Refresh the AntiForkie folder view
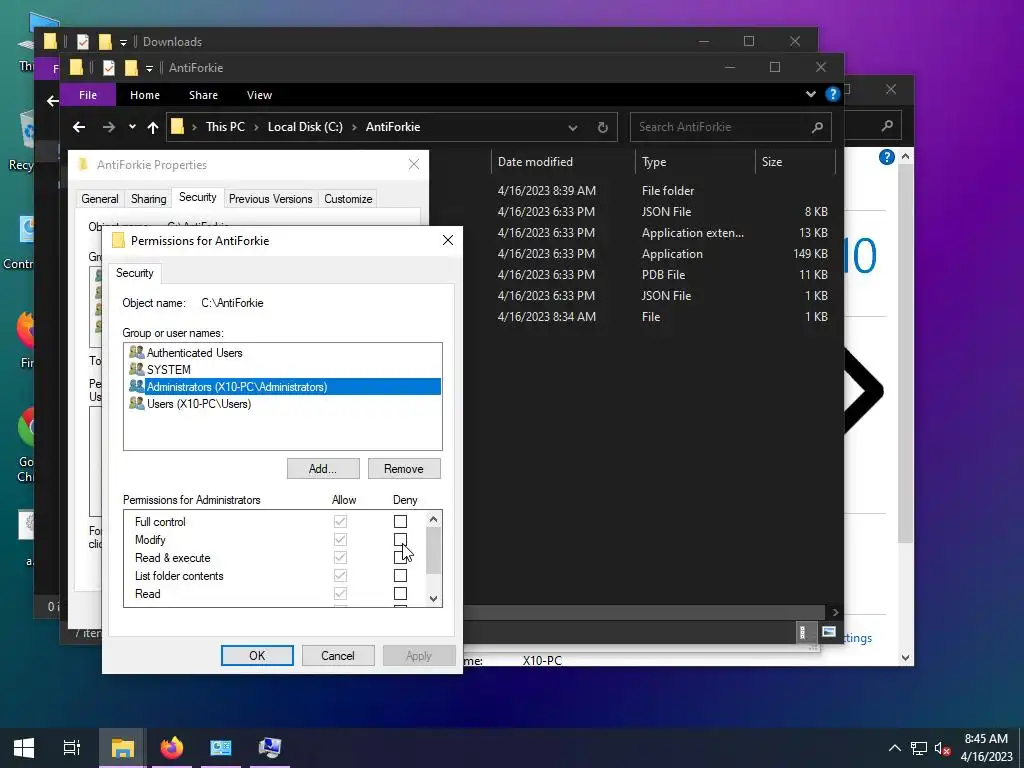The image size is (1024, 768). click(602, 127)
